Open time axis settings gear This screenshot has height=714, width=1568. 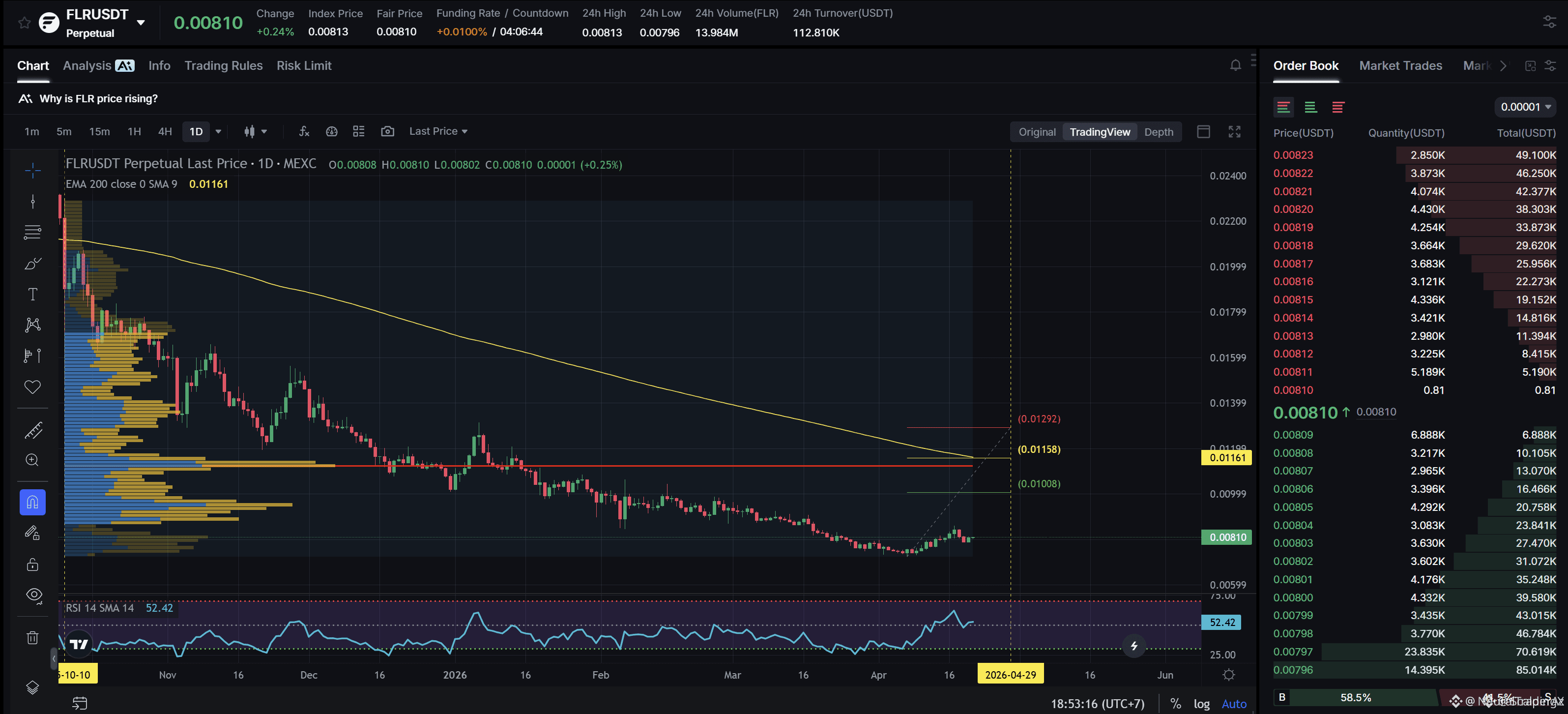[x=1229, y=675]
